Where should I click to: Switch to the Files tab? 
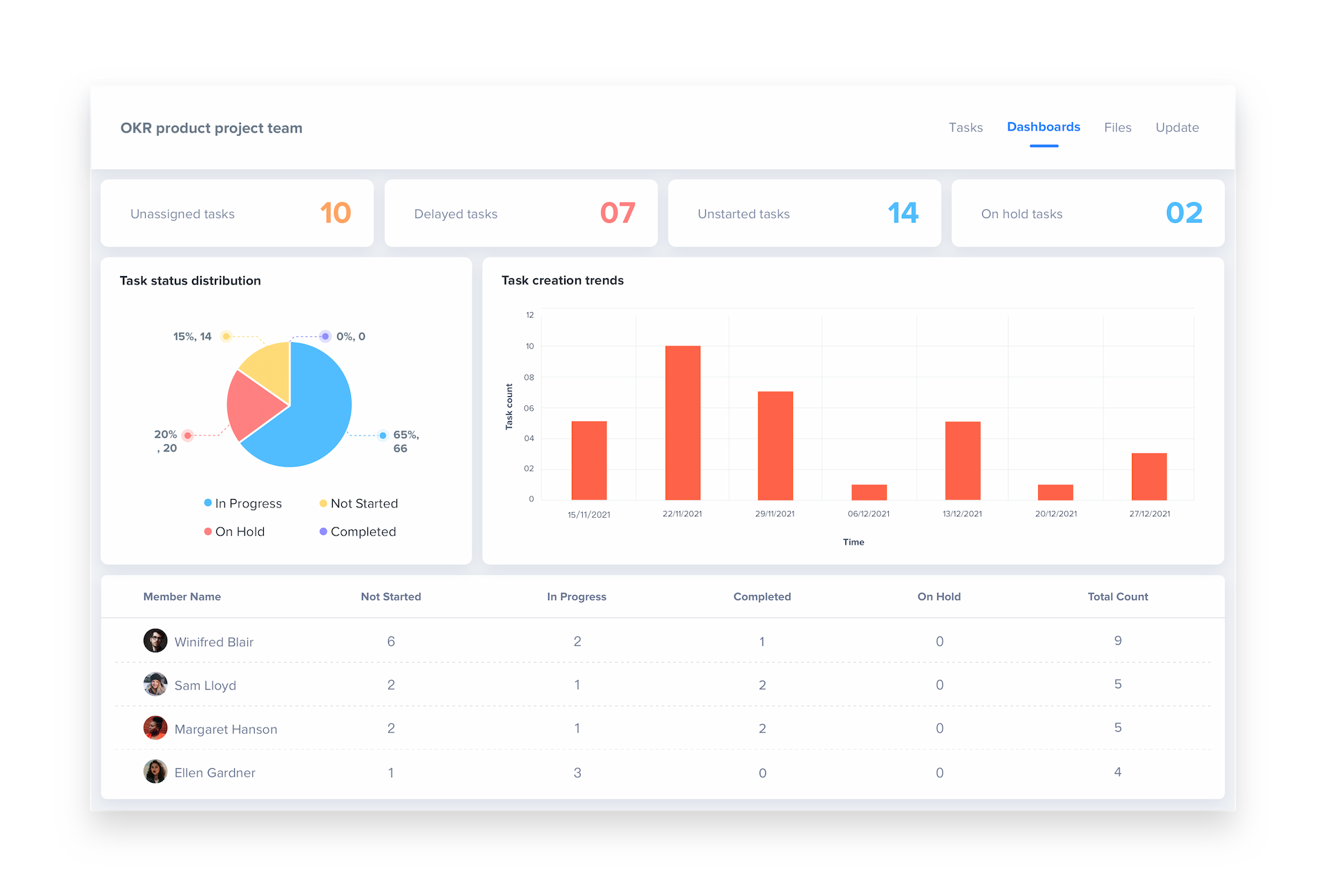(1117, 128)
